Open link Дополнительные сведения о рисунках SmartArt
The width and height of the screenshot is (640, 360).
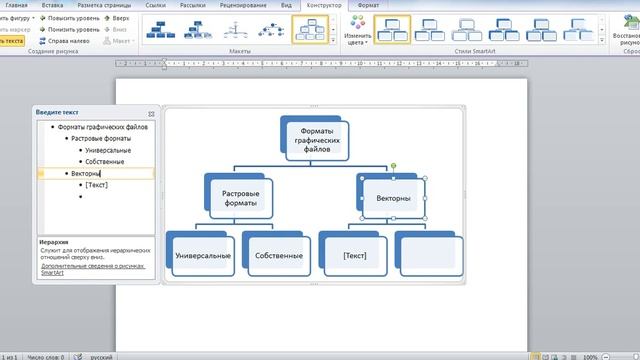click(x=93, y=269)
